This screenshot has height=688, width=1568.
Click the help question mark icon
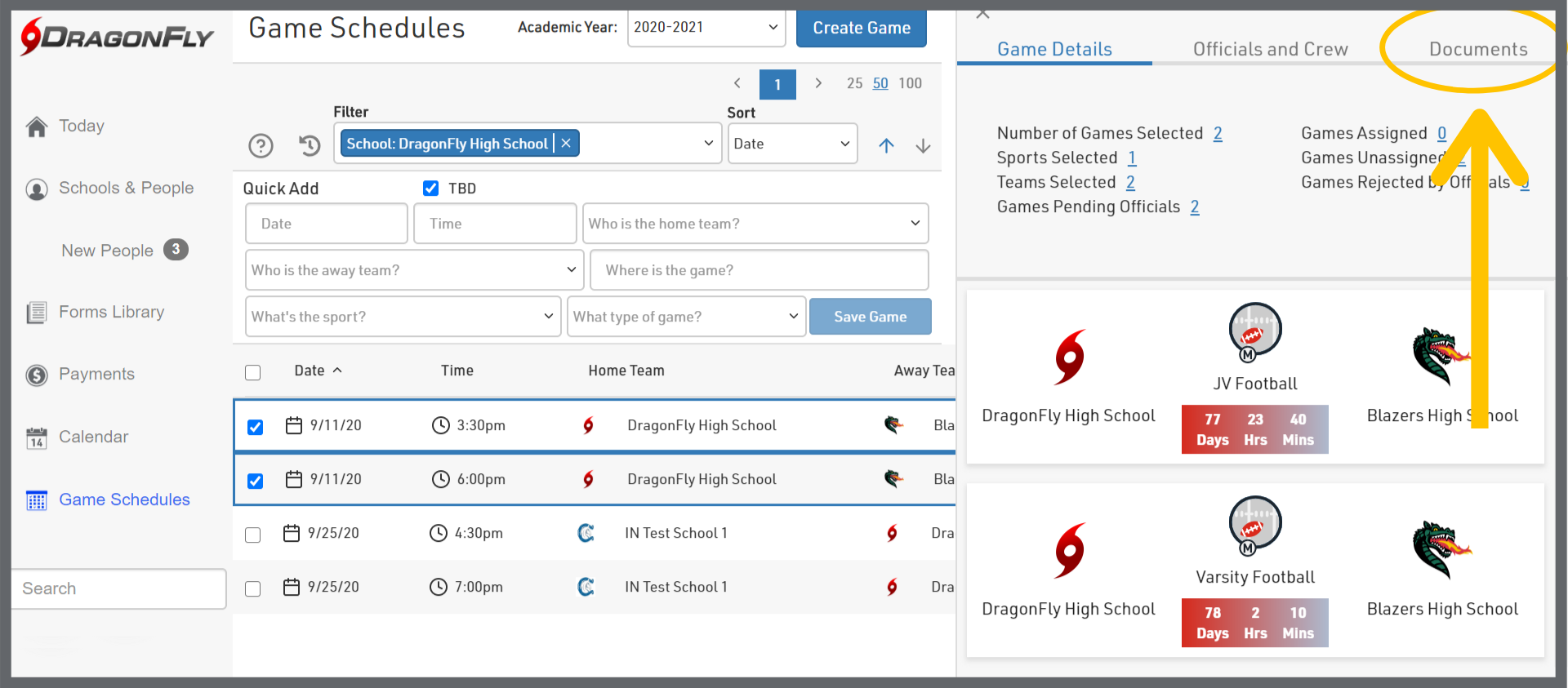pos(261,145)
